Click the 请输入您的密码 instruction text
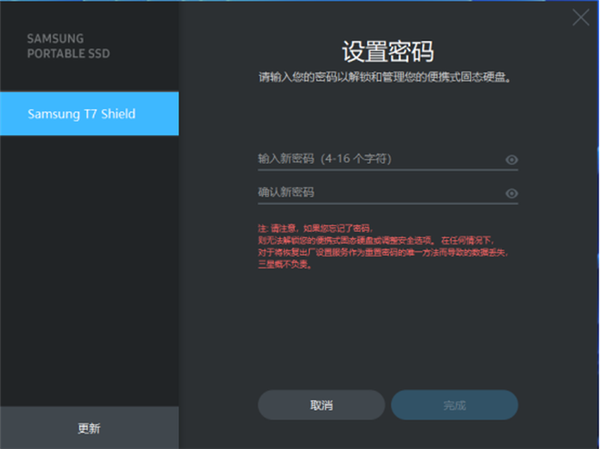This screenshot has height=449, width=600. tap(385, 77)
